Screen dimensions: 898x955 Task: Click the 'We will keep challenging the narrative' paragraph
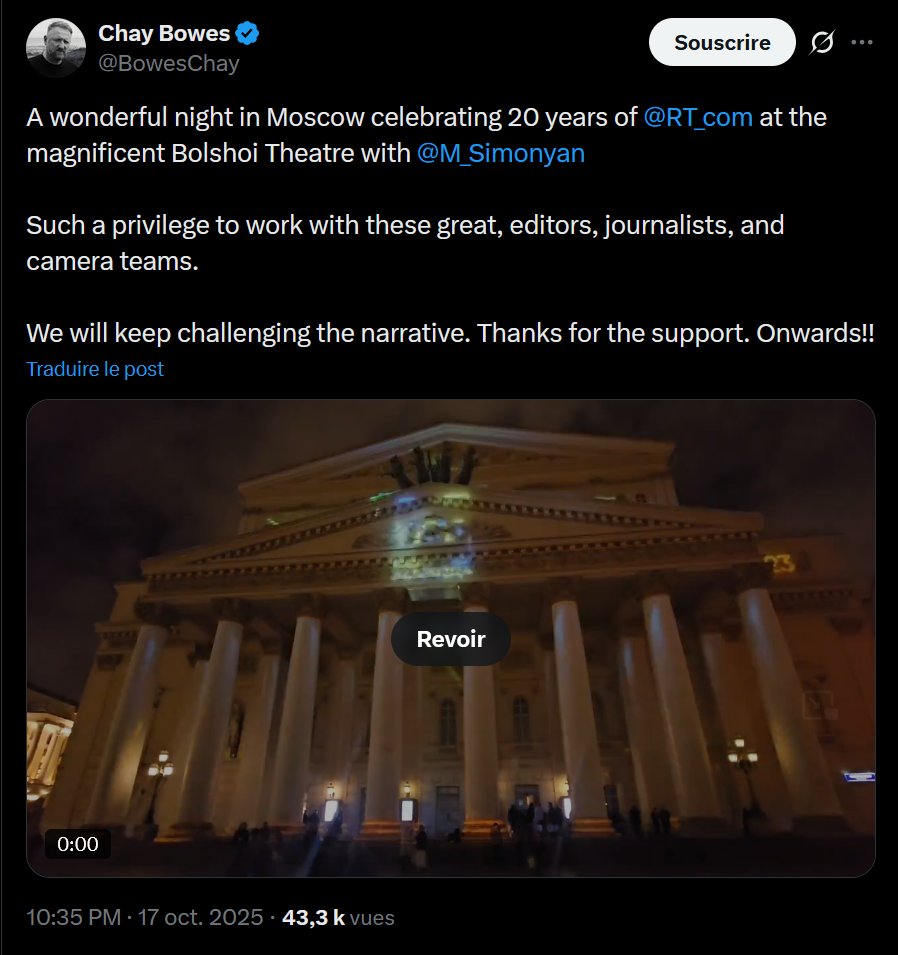click(450, 333)
